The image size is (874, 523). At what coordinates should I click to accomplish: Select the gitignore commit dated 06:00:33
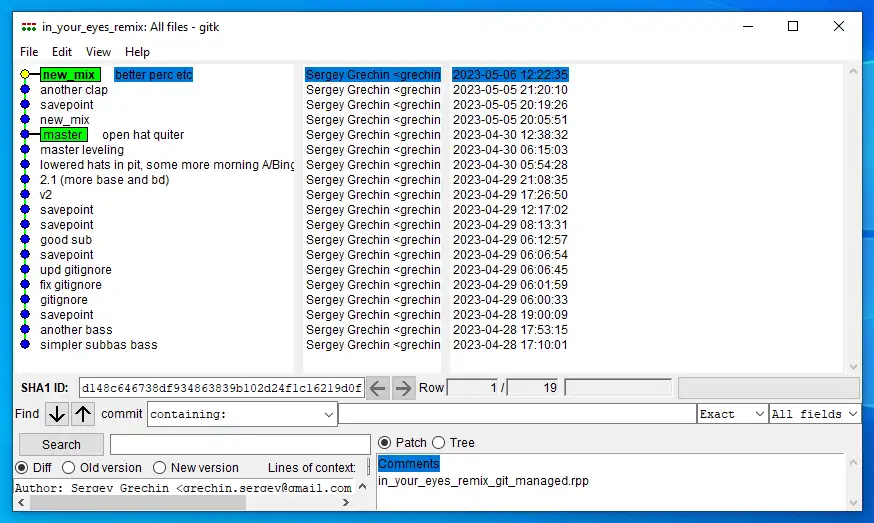(x=64, y=300)
